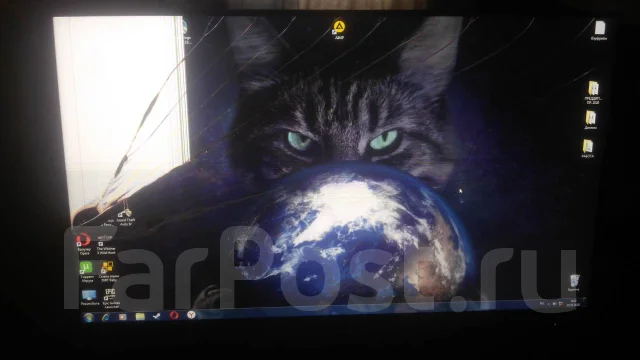Open the РАБОТА folder

pyautogui.click(x=587, y=148)
